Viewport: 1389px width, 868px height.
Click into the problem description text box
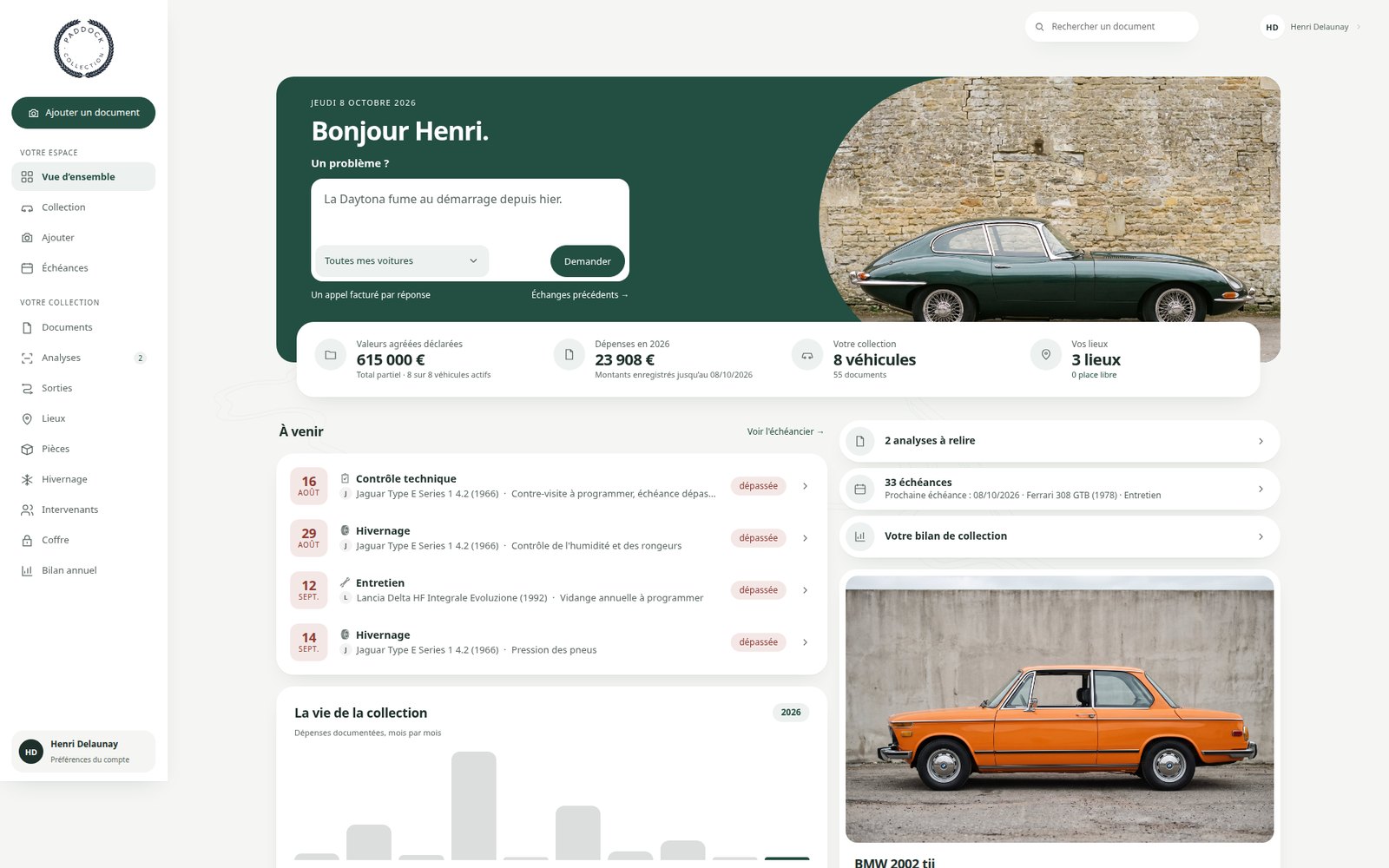470,211
